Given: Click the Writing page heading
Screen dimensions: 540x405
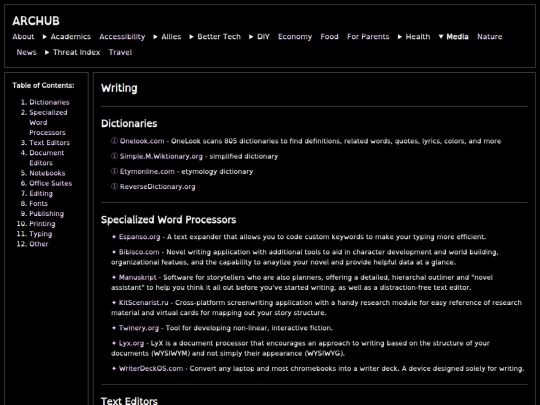Looking at the screenshot, I should 119,88.
